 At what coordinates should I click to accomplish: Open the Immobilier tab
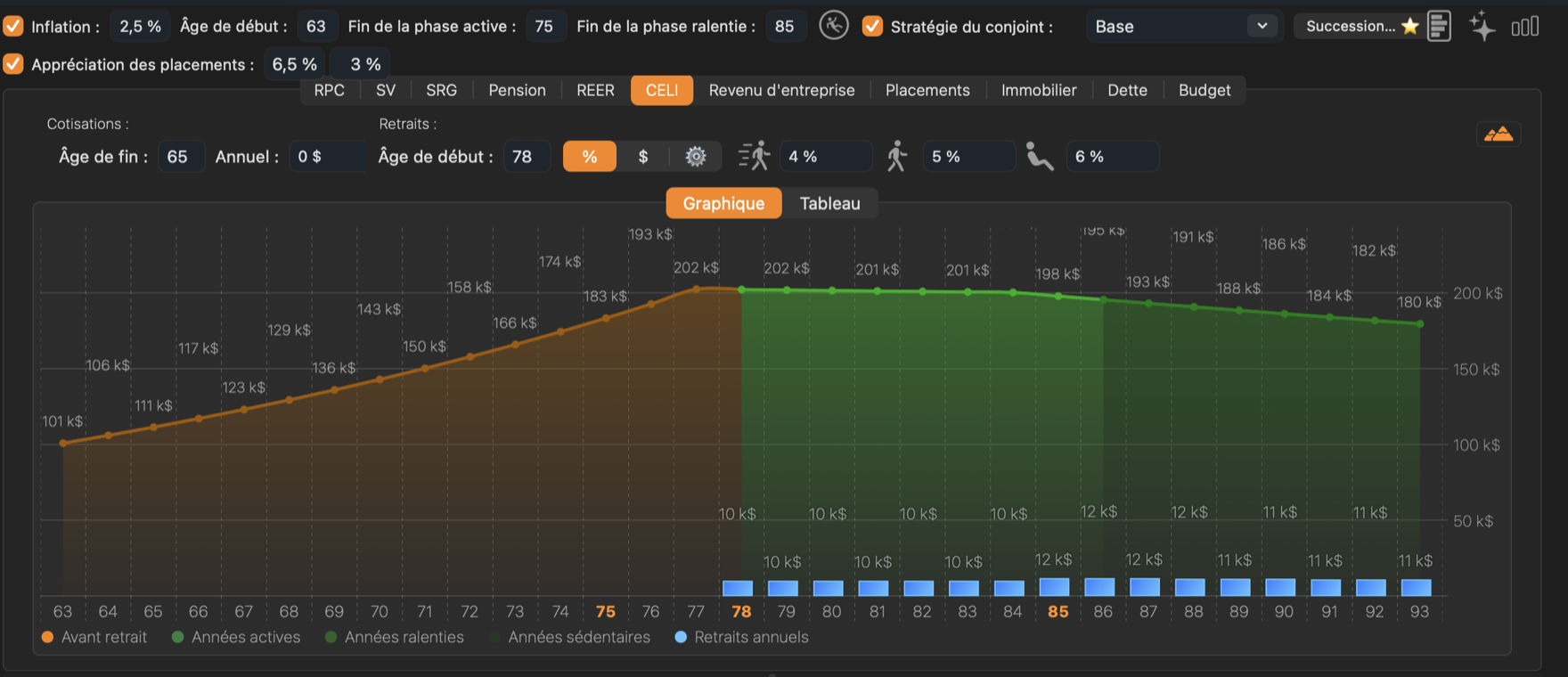pos(1039,90)
